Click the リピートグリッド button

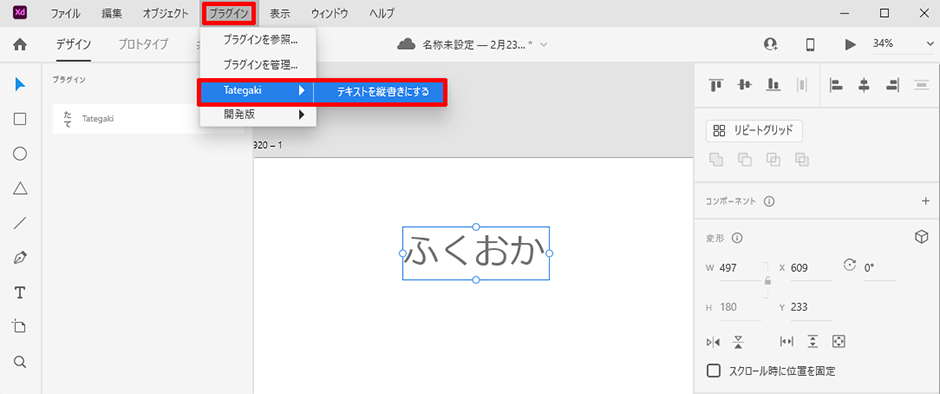[754, 130]
